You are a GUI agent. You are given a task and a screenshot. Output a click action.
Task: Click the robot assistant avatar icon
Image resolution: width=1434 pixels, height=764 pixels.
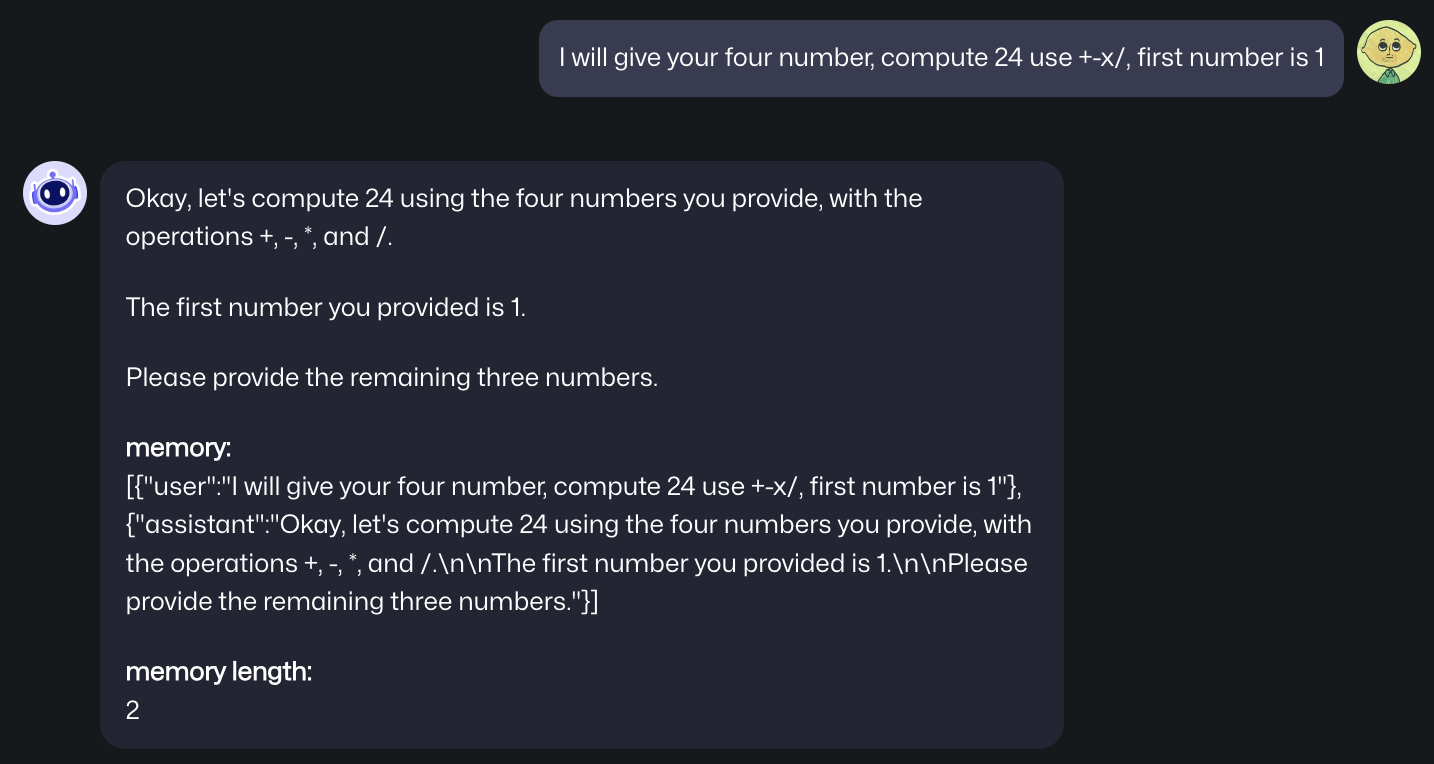[55, 193]
